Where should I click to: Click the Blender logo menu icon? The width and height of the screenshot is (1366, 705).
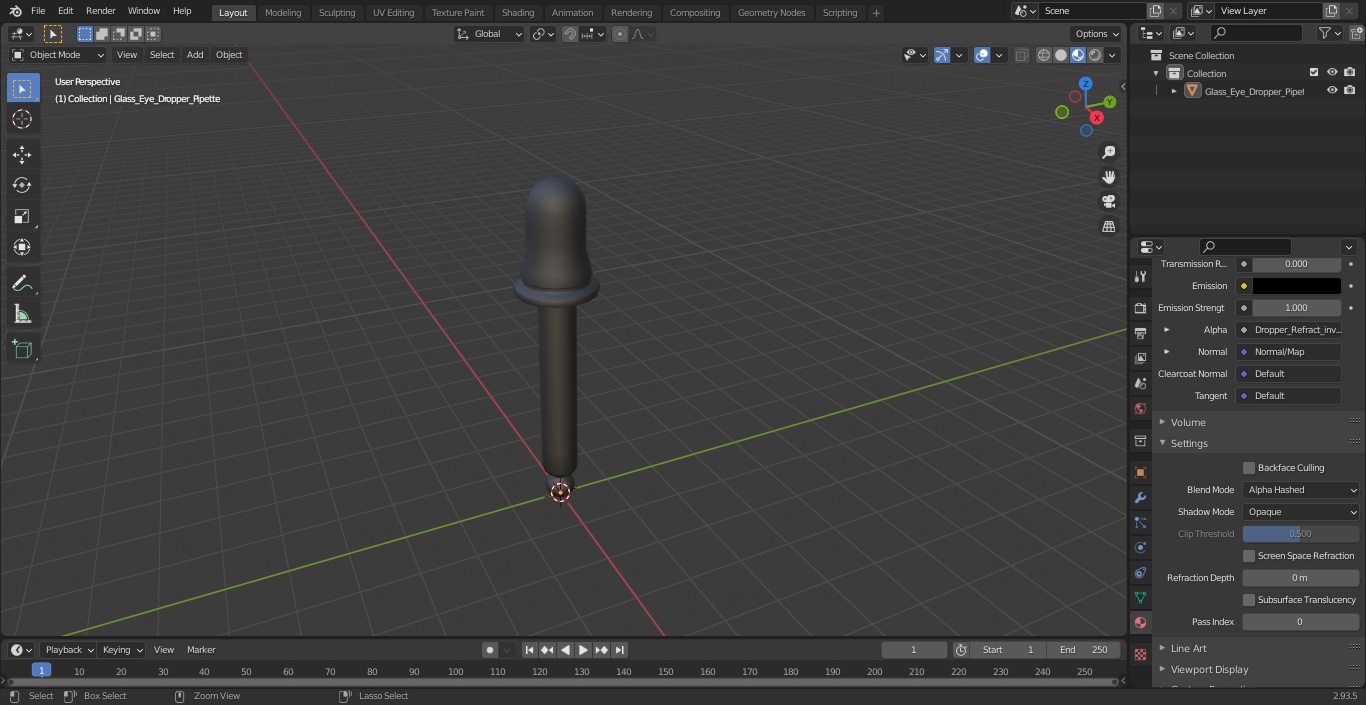tap(15, 11)
